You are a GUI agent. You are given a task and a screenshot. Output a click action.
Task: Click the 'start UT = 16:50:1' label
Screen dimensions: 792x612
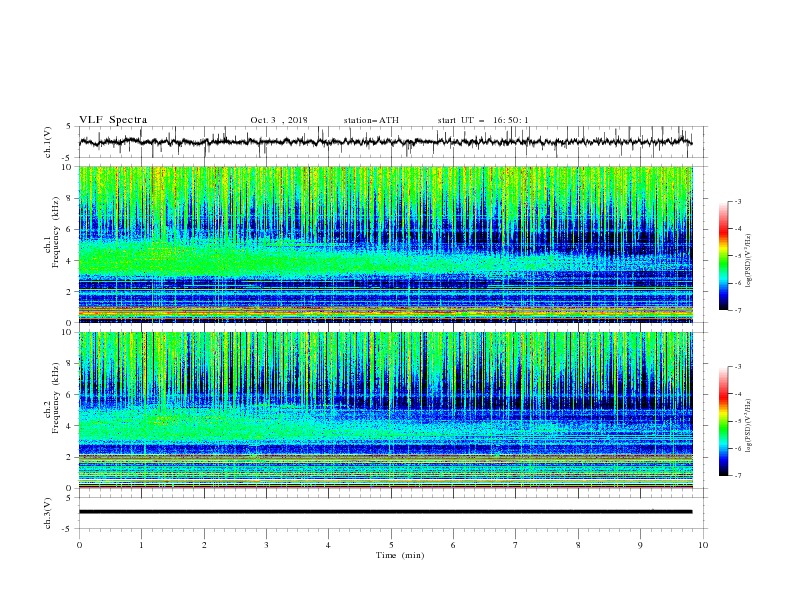click(x=483, y=120)
